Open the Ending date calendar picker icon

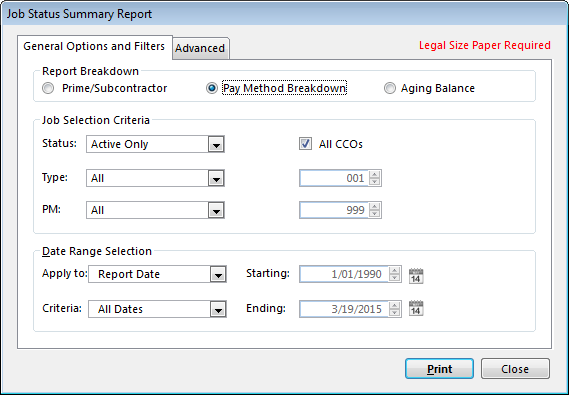coord(416,308)
